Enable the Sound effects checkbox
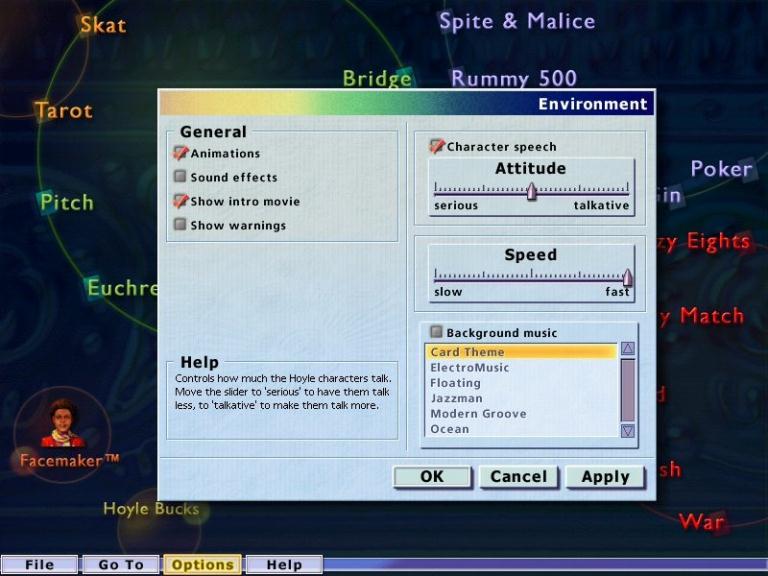 pyautogui.click(x=181, y=177)
